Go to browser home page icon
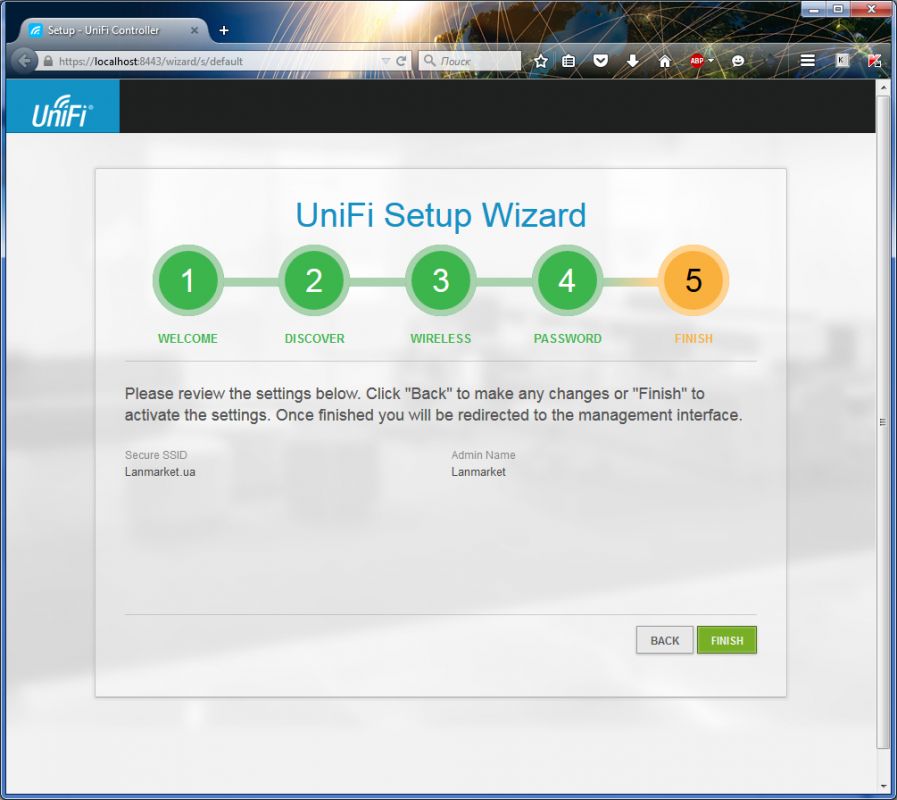Viewport: 897px width, 800px height. [x=665, y=61]
